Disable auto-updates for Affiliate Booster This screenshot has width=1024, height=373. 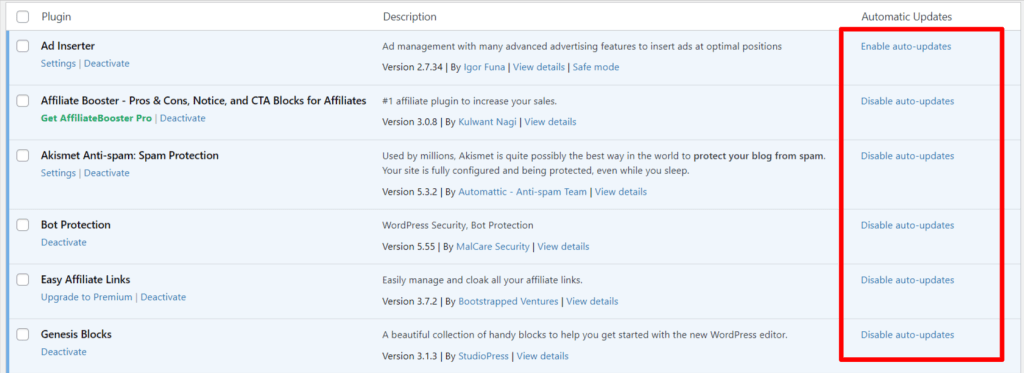(907, 101)
